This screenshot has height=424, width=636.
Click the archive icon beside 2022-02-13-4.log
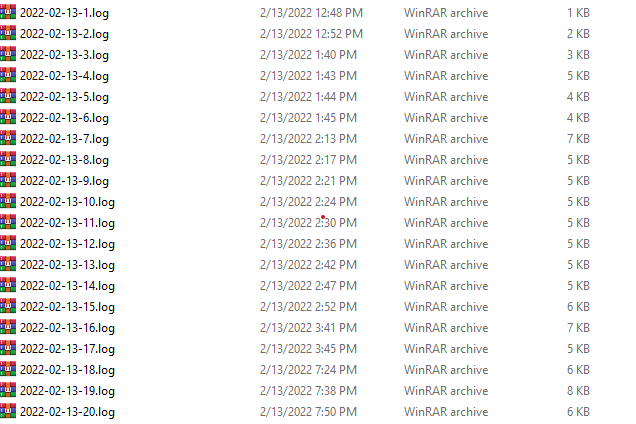pyautogui.click(x=8, y=75)
